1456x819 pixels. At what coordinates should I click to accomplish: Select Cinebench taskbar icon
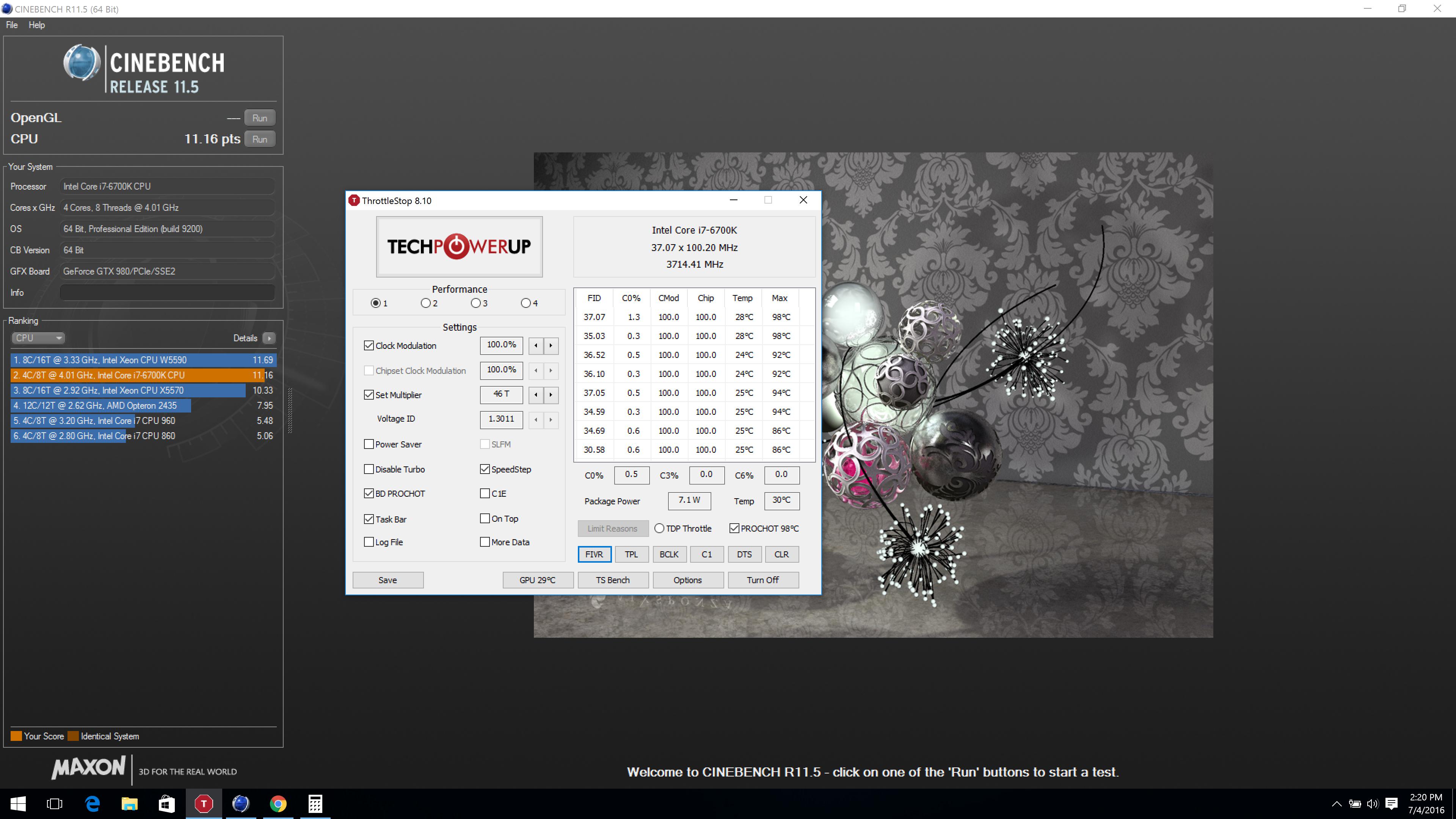pos(241,804)
